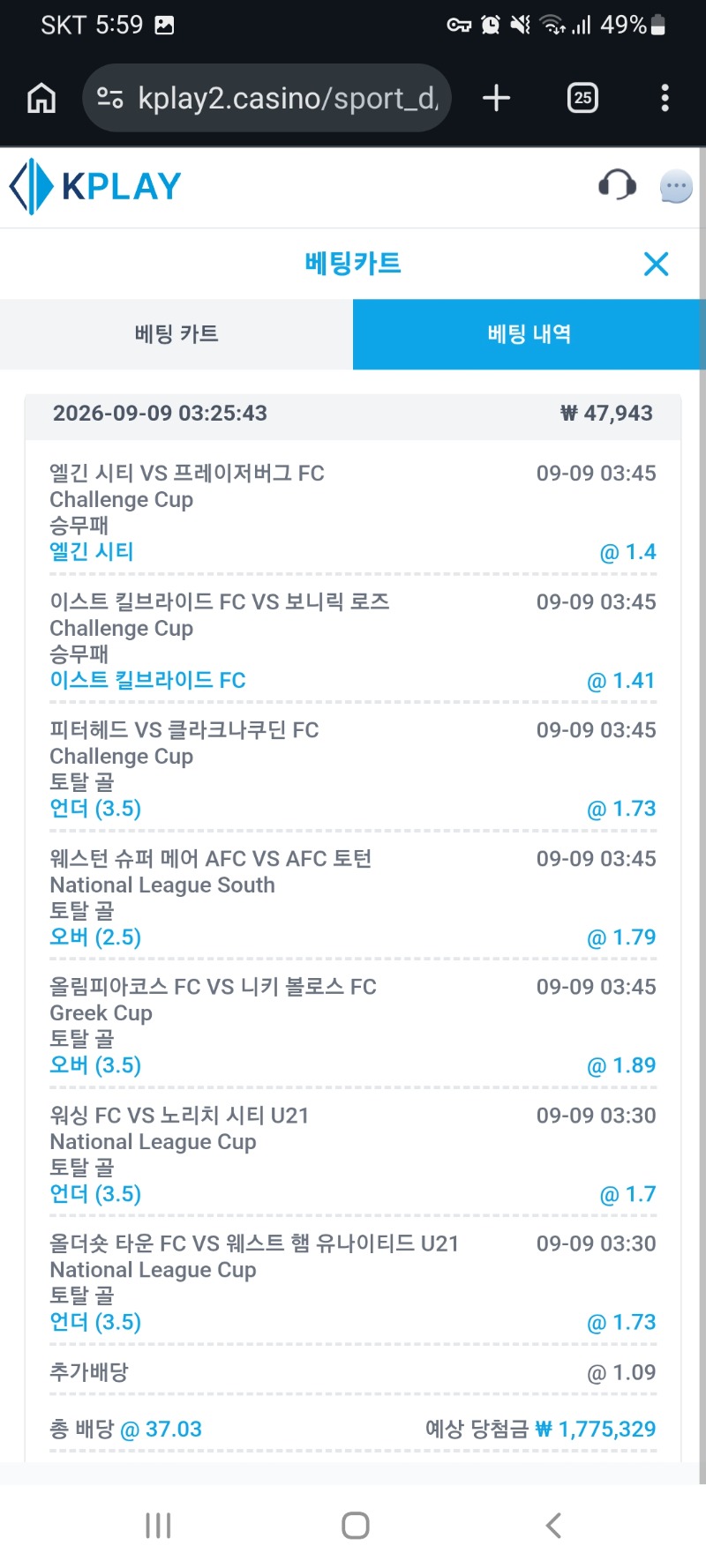
Task: Open customer support headset icon
Action: [x=617, y=185]
